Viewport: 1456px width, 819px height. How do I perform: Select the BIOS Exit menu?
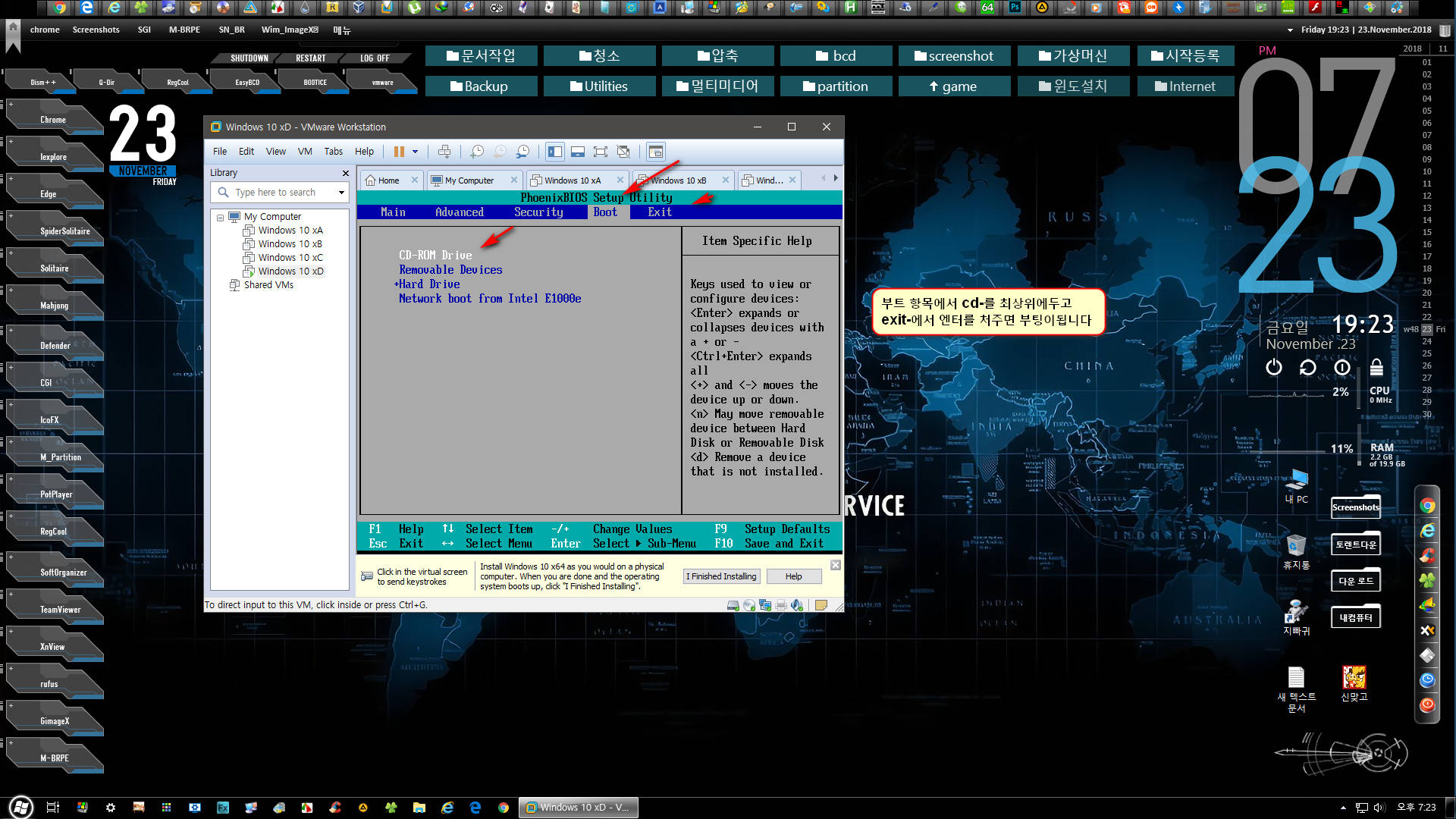660,212
